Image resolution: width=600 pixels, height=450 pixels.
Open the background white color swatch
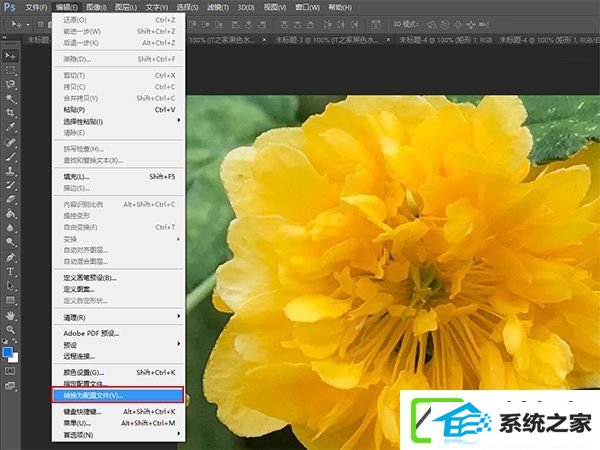15,359
